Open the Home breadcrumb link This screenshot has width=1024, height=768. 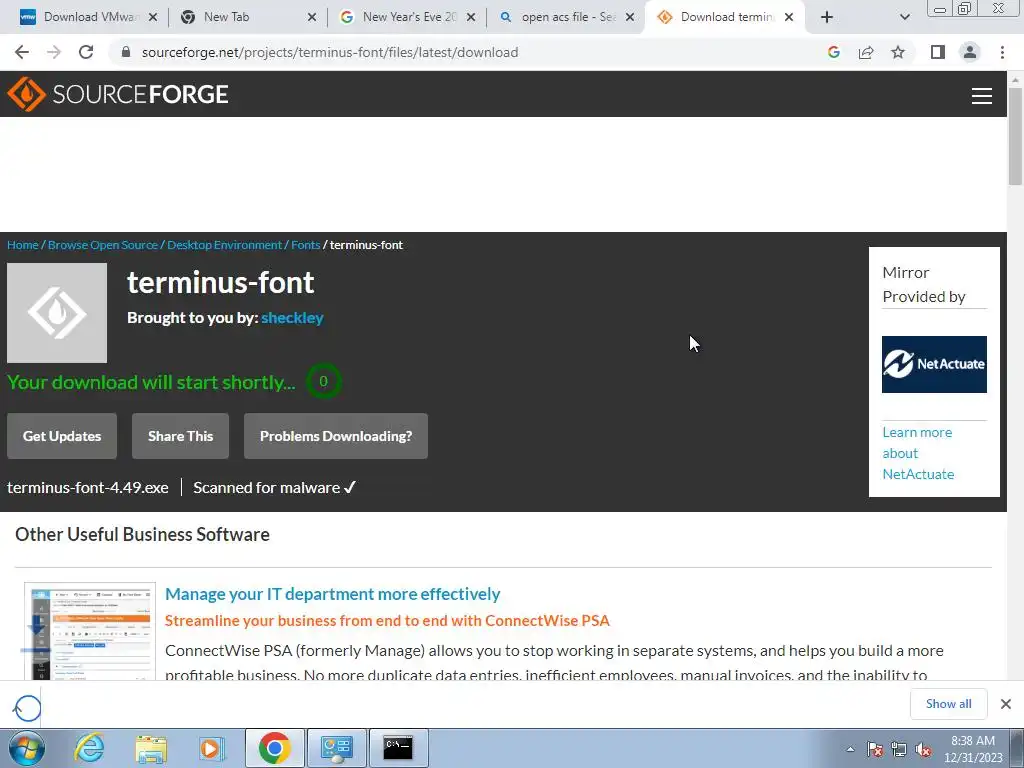click(x=23, y=245)
